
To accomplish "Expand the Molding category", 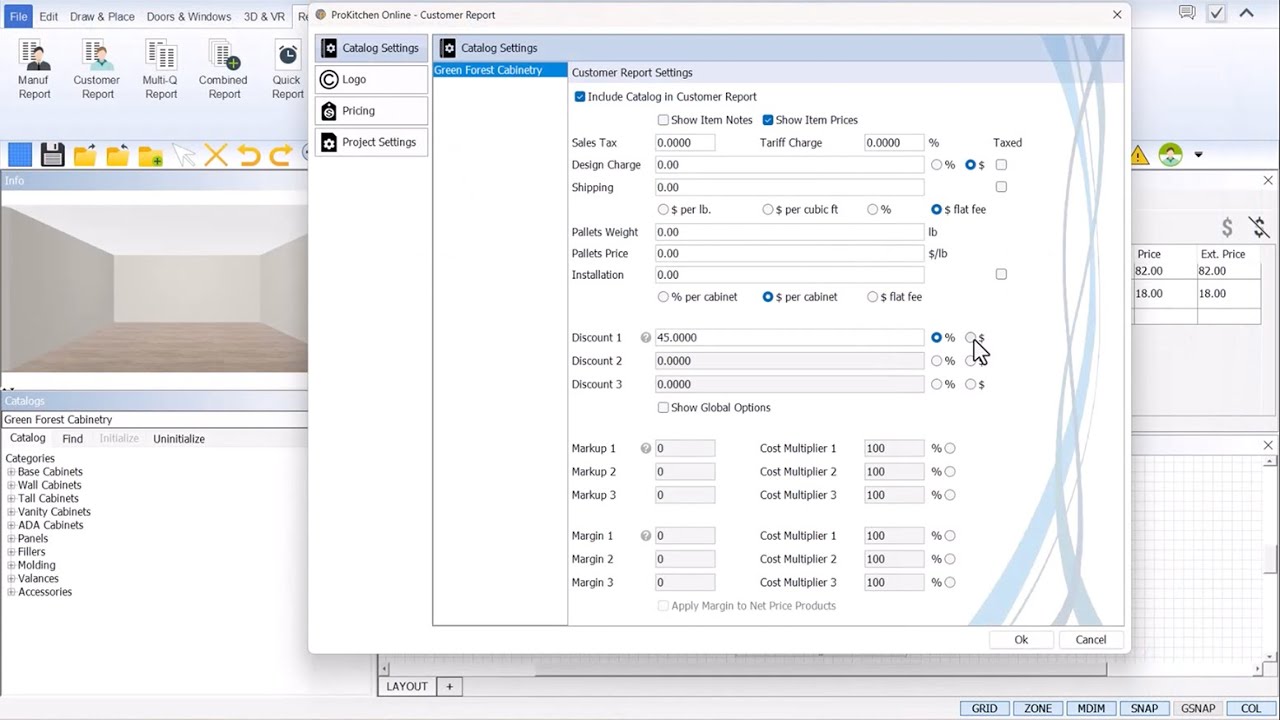I will [11, 565].
